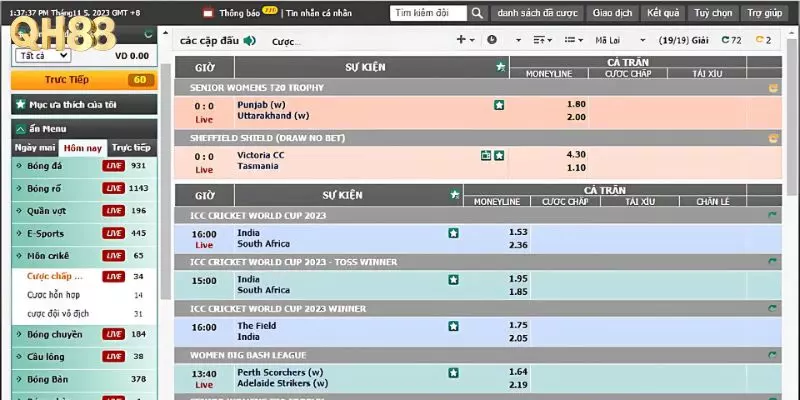Click the search magnifier icon
800x400 pixels.
pyautogui.click(x=477, y=13)
